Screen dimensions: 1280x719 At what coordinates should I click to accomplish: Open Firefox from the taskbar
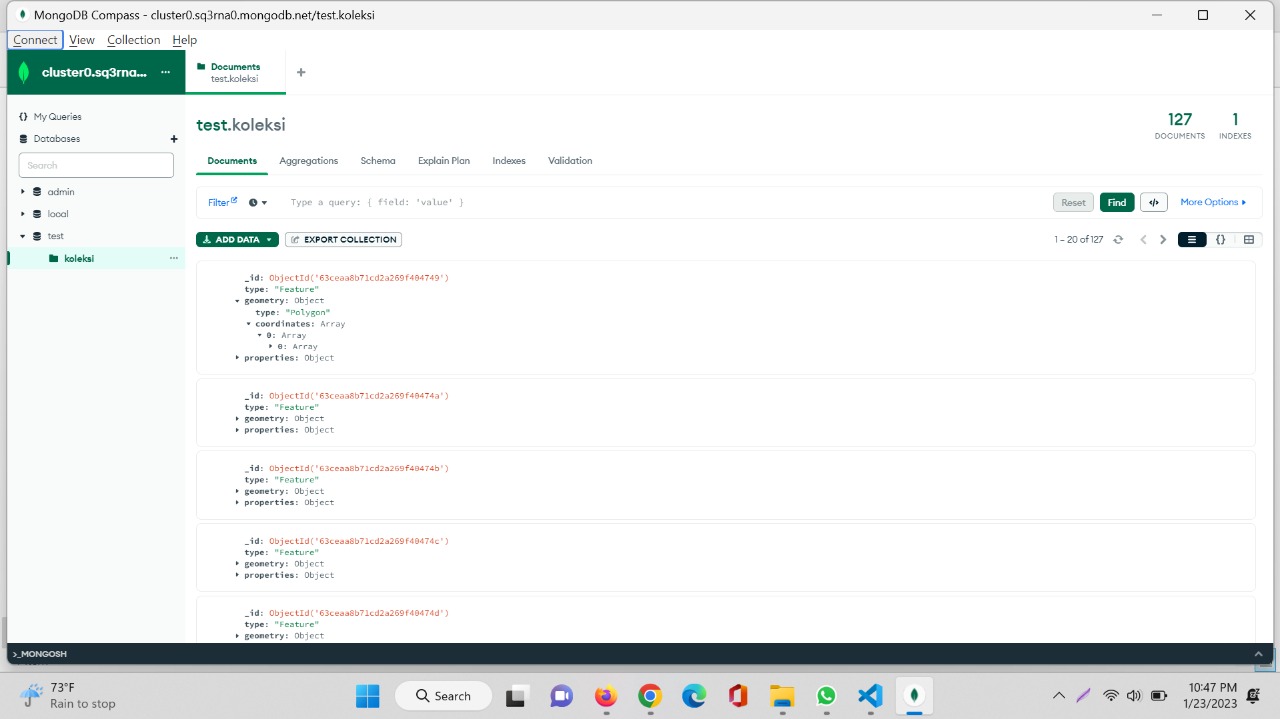(606, 695)
